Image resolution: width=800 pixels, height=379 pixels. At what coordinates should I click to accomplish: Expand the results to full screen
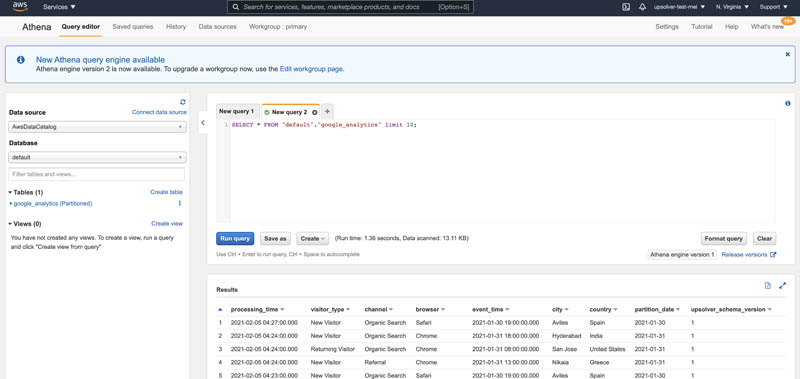(x=783, y=286)
